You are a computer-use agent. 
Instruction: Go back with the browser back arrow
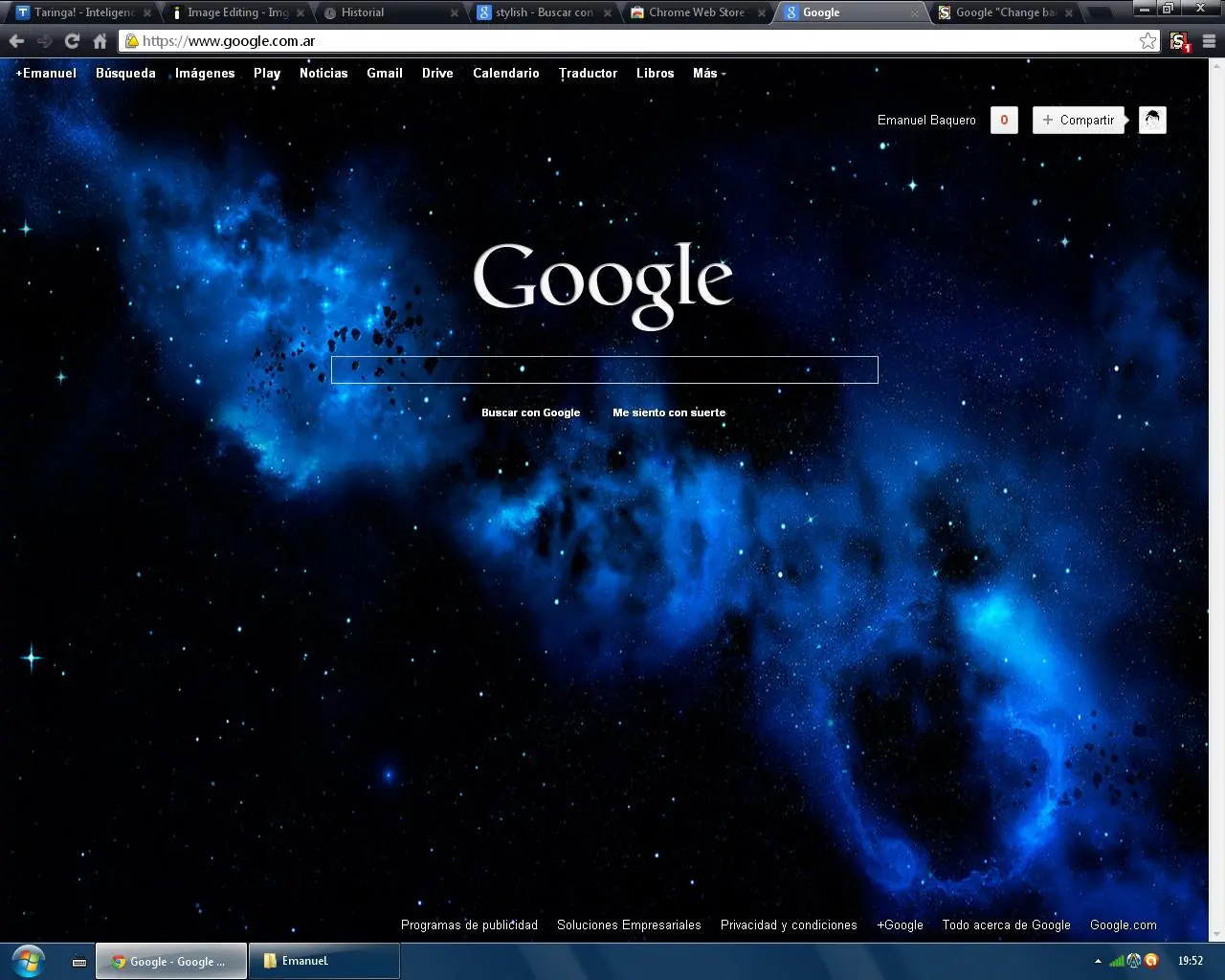pos(16,41)
